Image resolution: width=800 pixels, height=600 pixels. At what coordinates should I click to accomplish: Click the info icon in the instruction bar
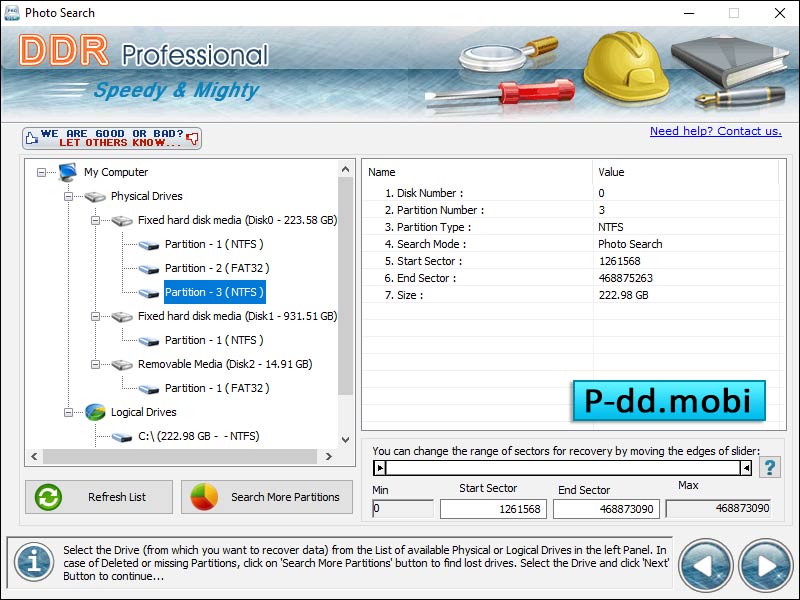point(33,562)
